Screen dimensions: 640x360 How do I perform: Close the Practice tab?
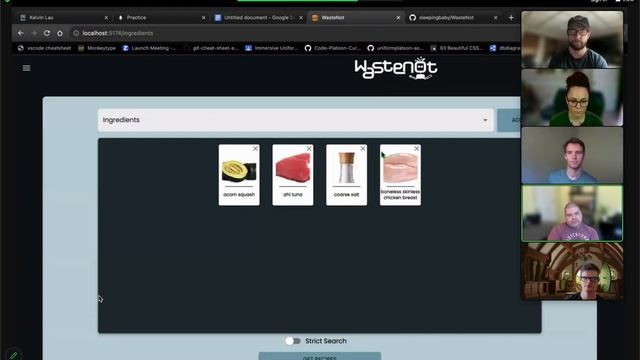pos(203,18)
